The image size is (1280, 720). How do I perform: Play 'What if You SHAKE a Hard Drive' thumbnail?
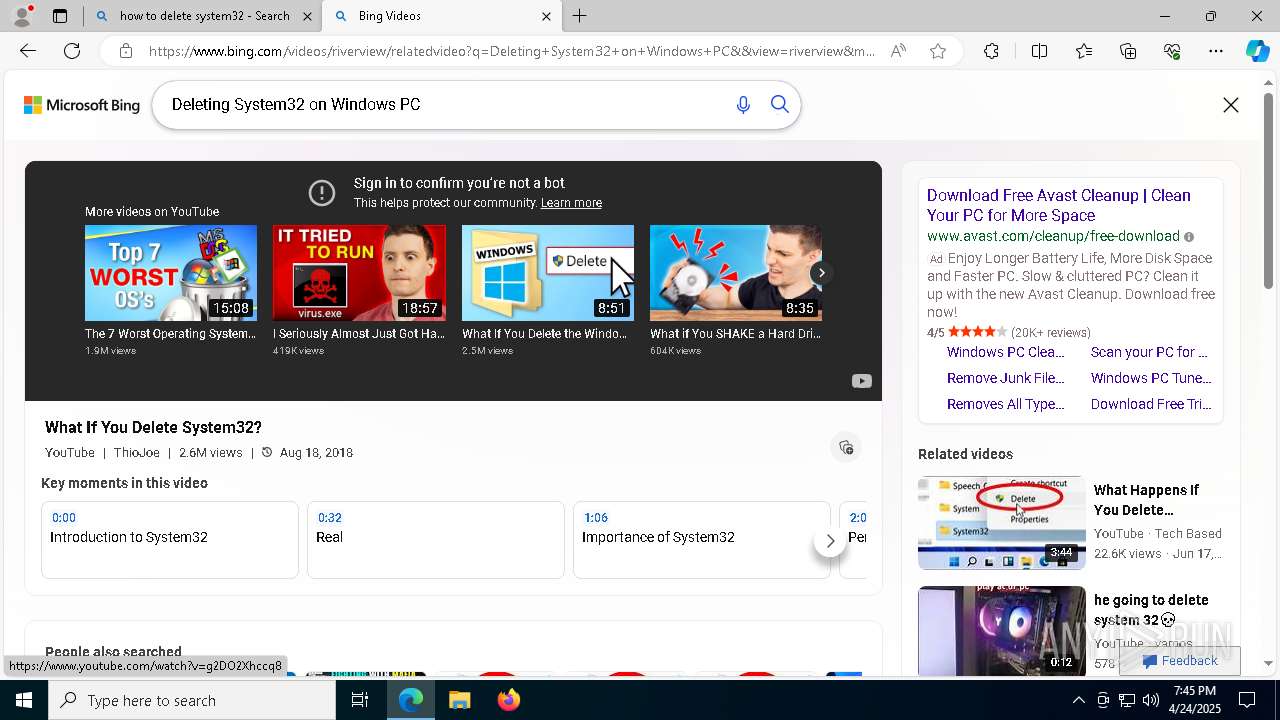pos(736,273)
